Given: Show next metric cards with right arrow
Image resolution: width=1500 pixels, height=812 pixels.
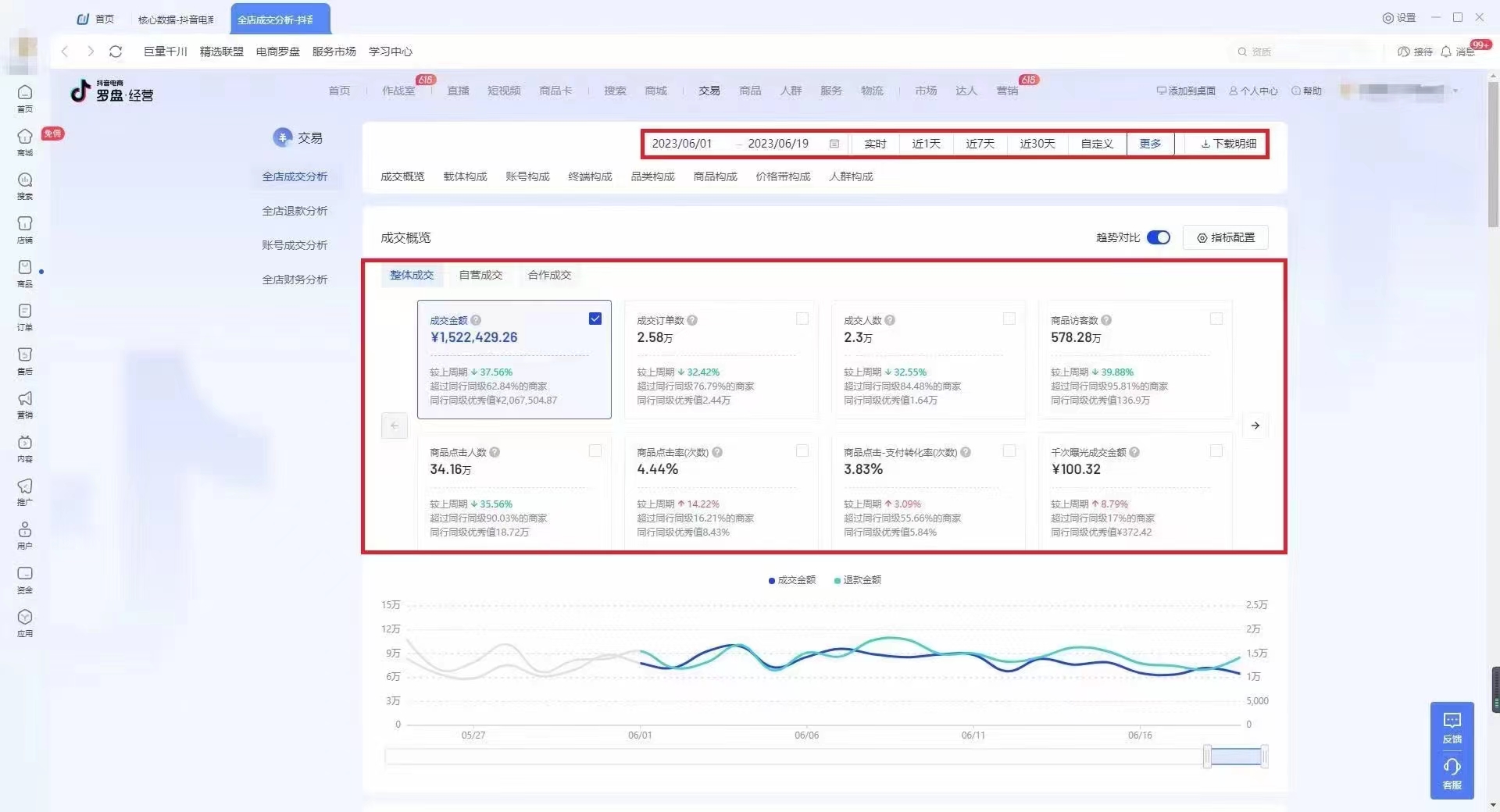Looking at the screenshot, I should 1255,426.
